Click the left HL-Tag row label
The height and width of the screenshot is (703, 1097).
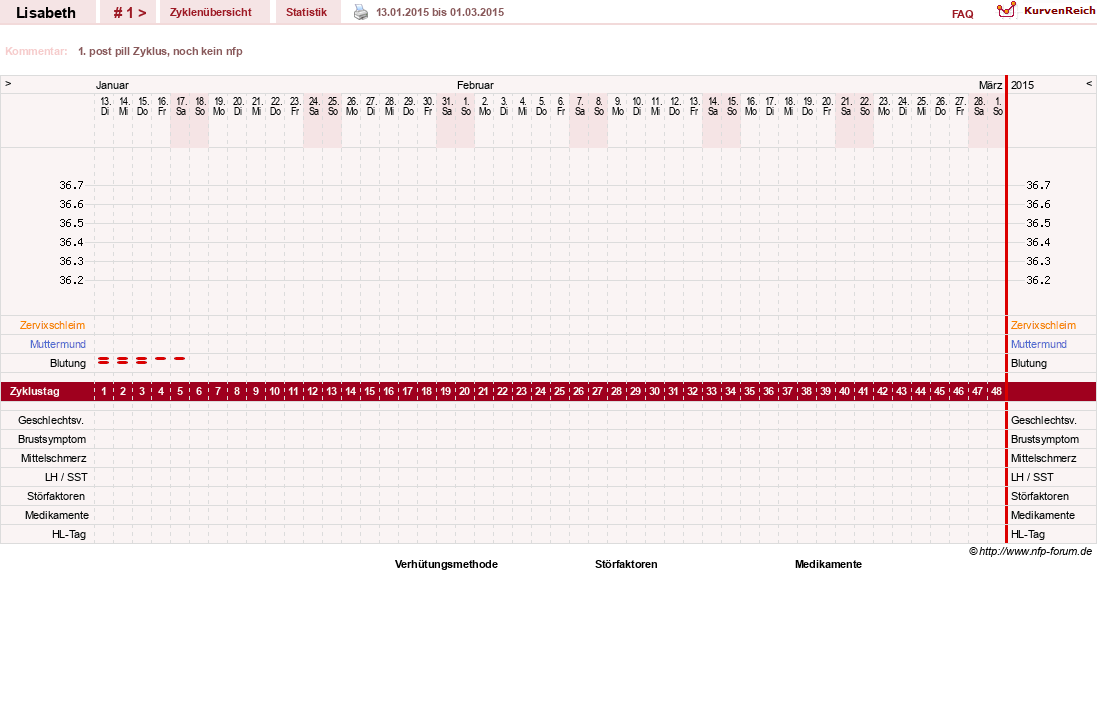[x=69, y=534]
